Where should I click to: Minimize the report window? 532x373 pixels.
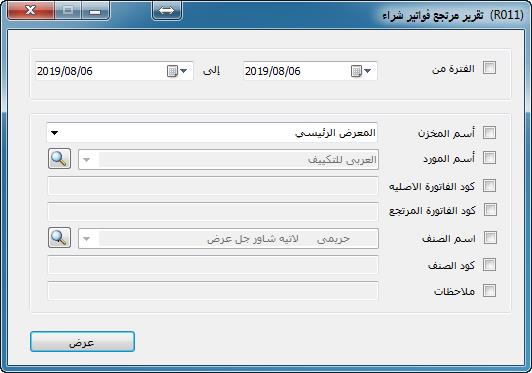click(95, 10)
